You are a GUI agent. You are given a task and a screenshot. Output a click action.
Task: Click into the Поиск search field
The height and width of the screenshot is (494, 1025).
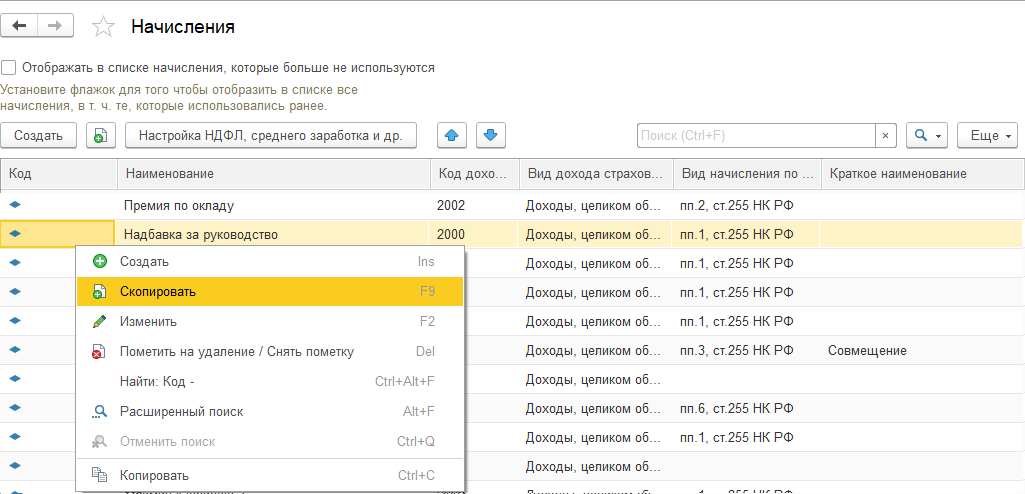coord(755,135)
